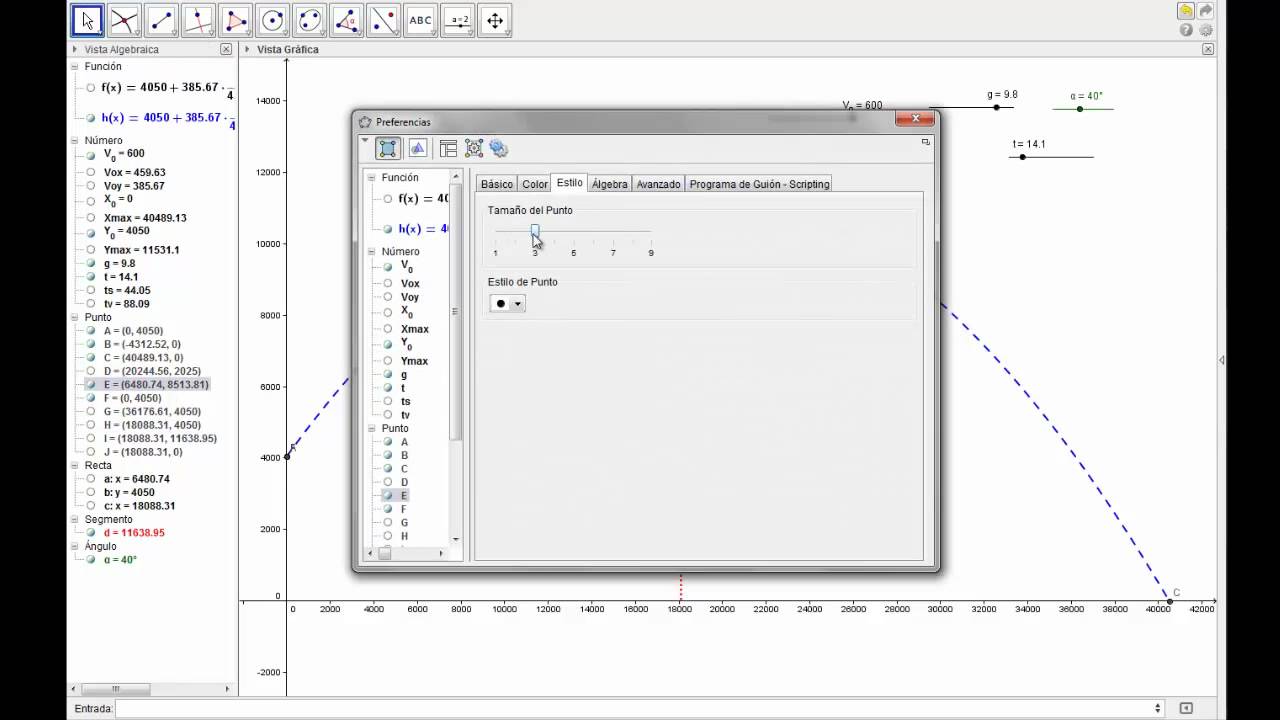This screenshot has height=720, width=1280.
Task: Select d = 11638.95 segment in algebra view
Action: [134, 533]
